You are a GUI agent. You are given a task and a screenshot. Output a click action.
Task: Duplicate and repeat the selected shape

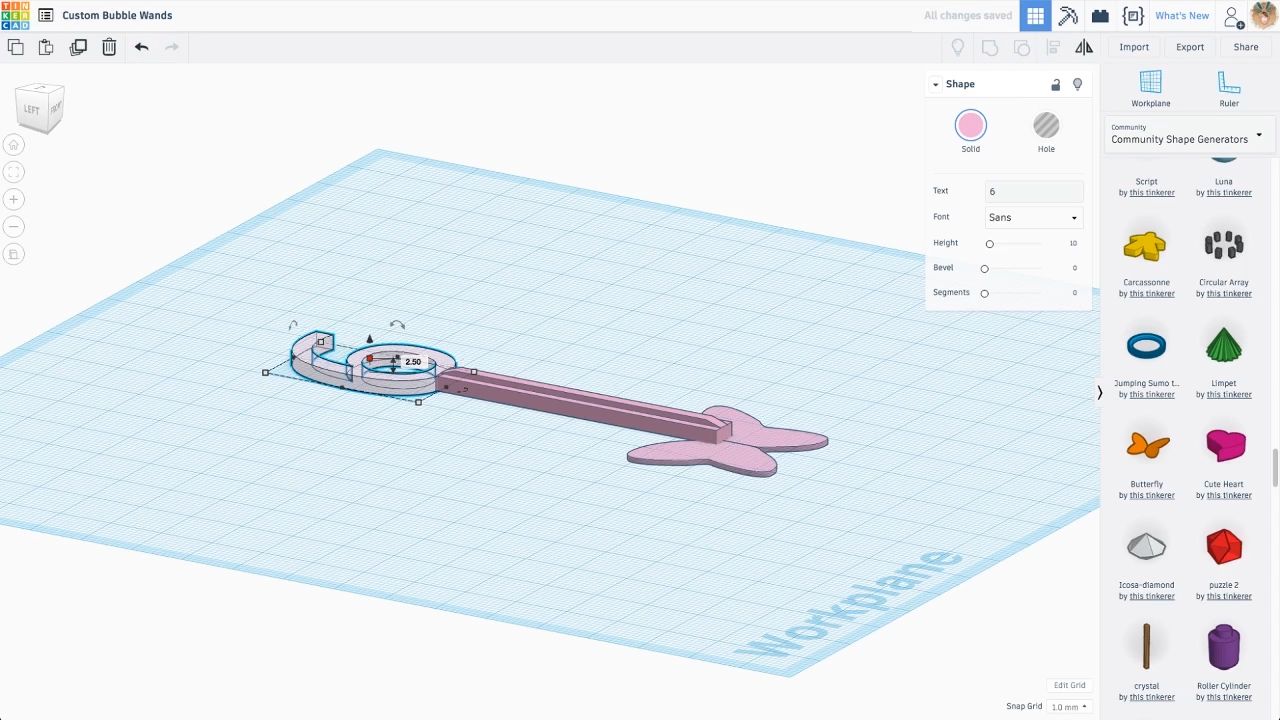(x=78, y=47)
